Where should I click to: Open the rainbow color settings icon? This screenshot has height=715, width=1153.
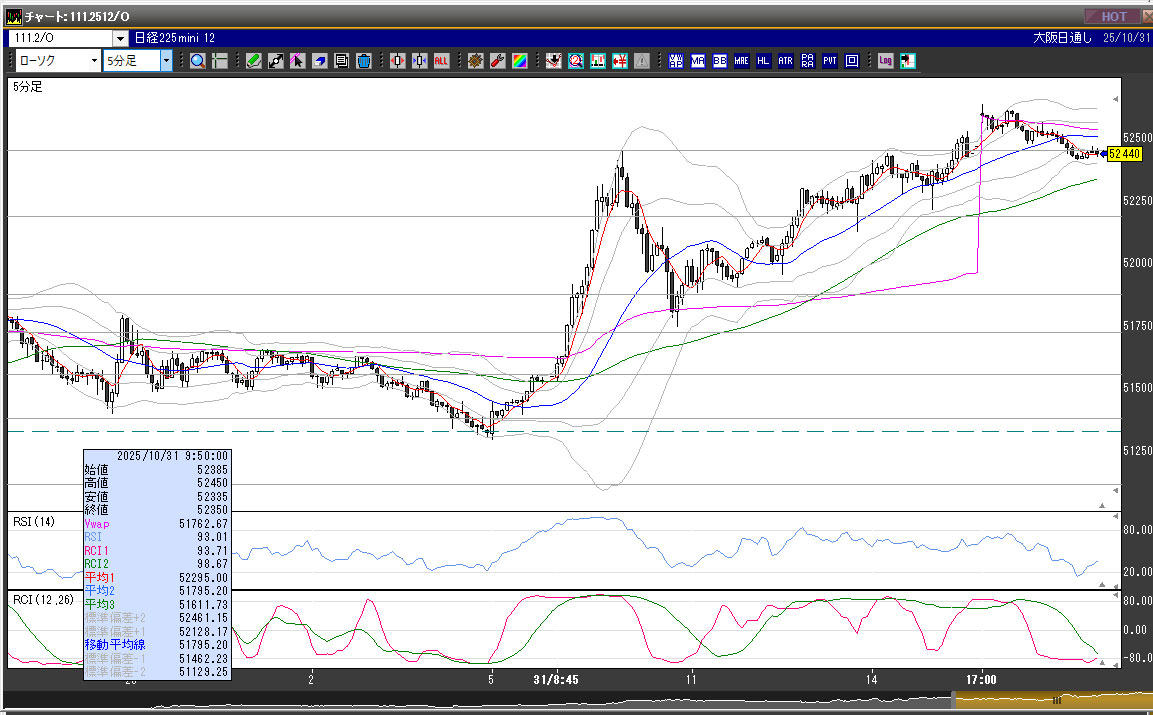coord(519,61)
